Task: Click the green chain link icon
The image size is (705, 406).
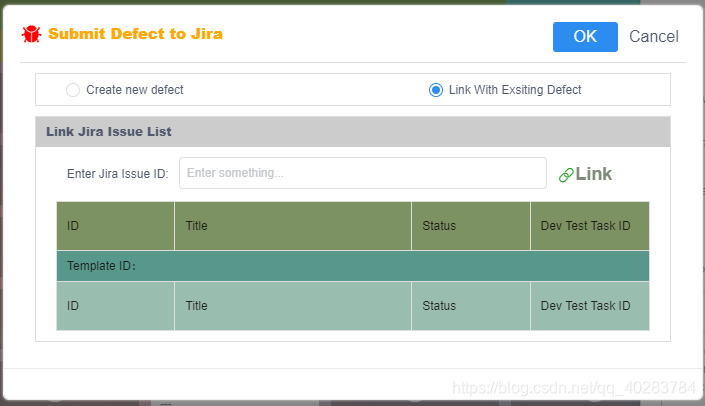Action: click(x=566, y=174)
